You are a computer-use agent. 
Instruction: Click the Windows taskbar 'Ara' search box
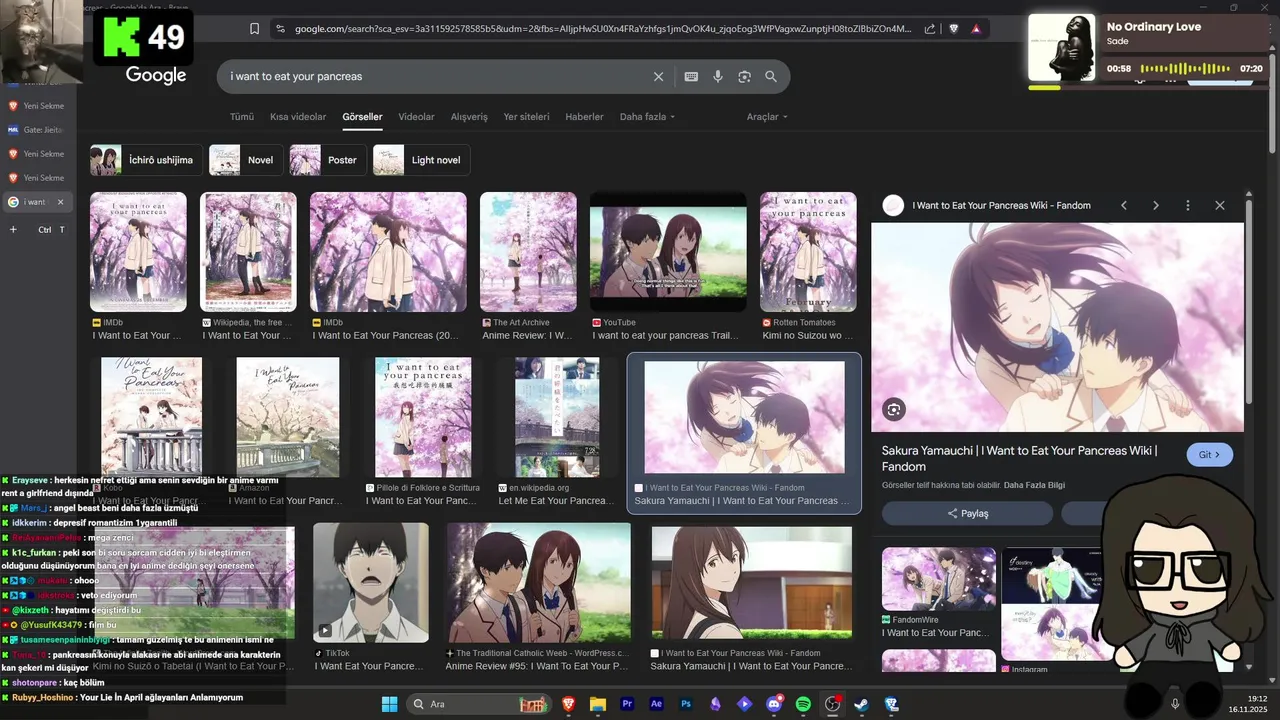click(x=478, y=704)
